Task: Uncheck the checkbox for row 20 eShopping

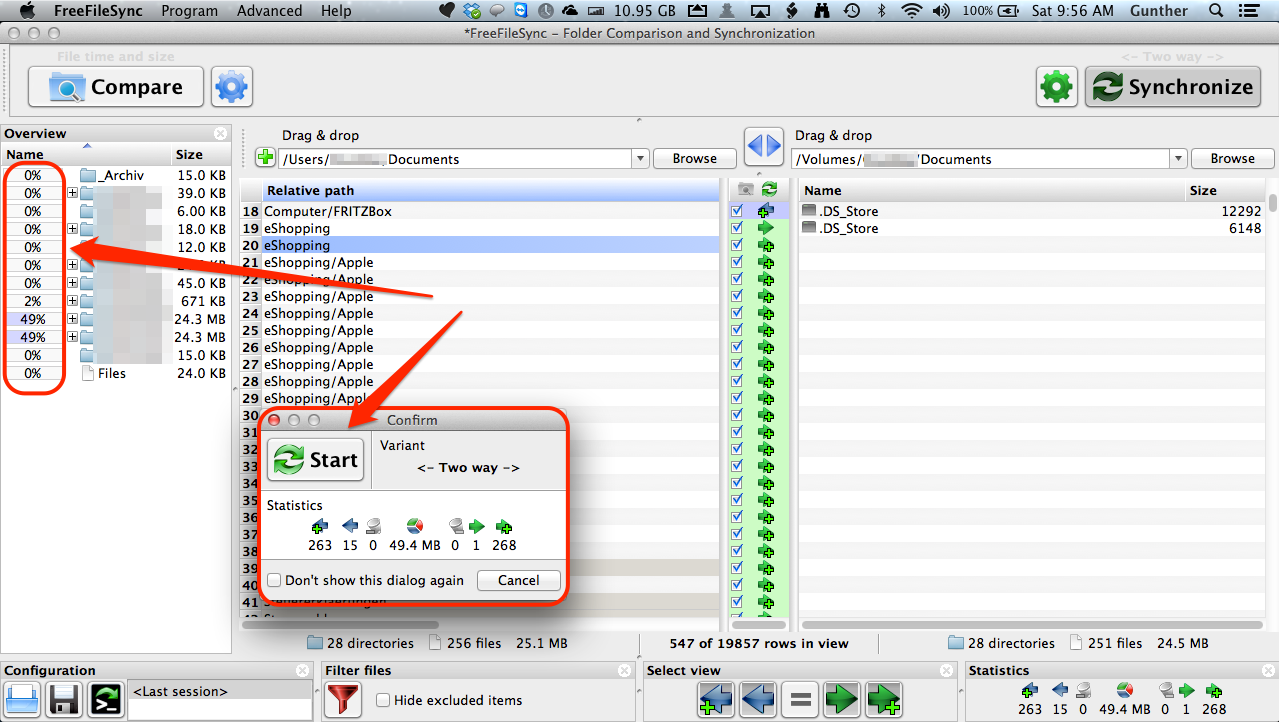Action: tap(737, 245)
